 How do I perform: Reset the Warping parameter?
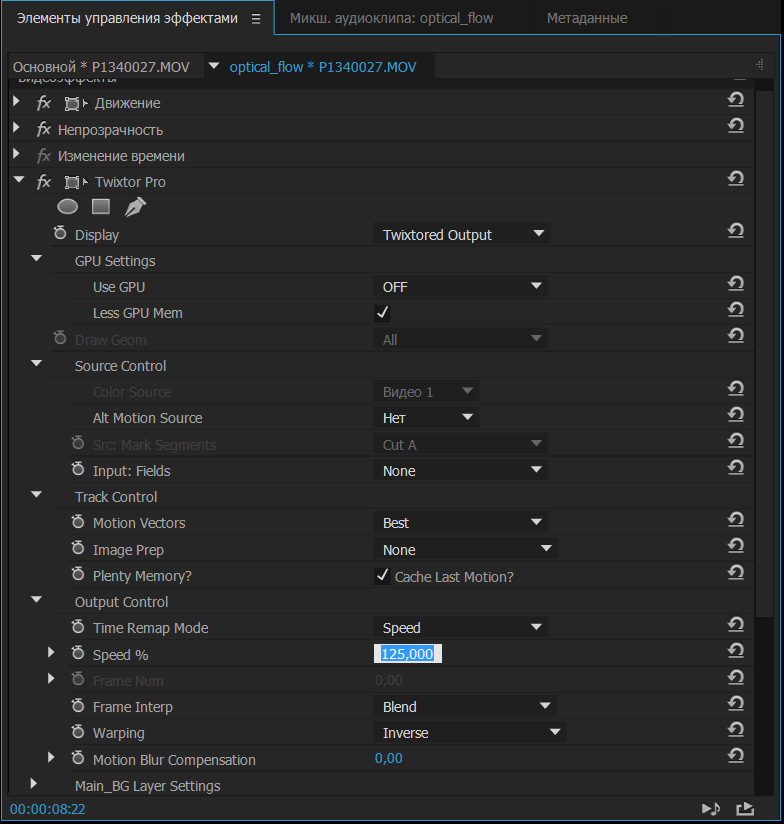(x=736, y=729)
